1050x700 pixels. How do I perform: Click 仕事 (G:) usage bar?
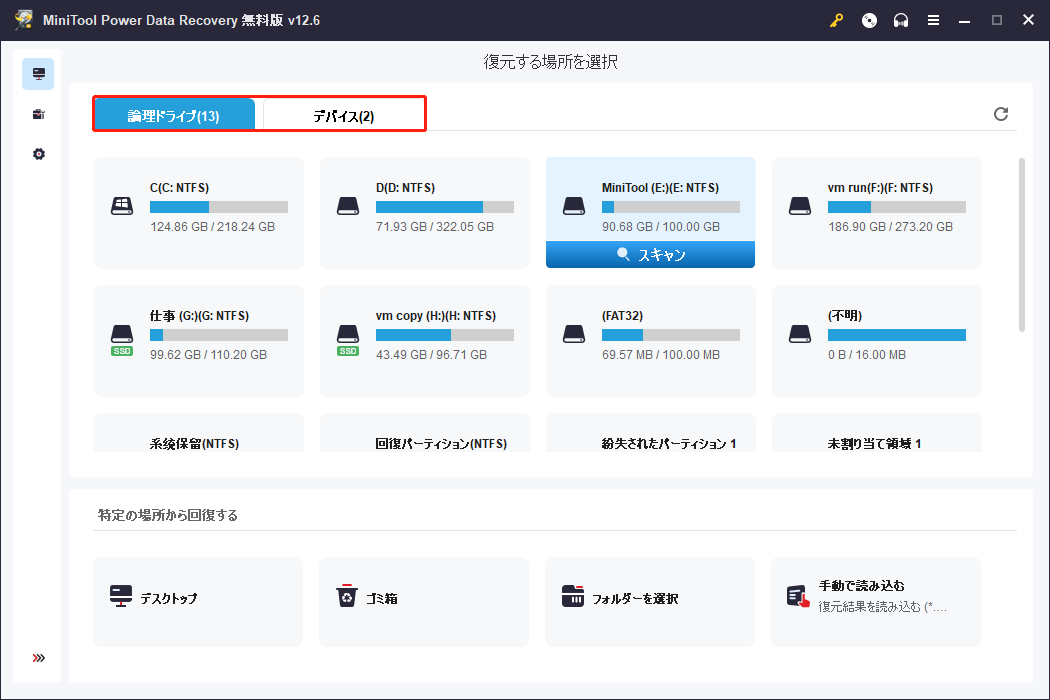pyautogui.click(x=219, y=335)
